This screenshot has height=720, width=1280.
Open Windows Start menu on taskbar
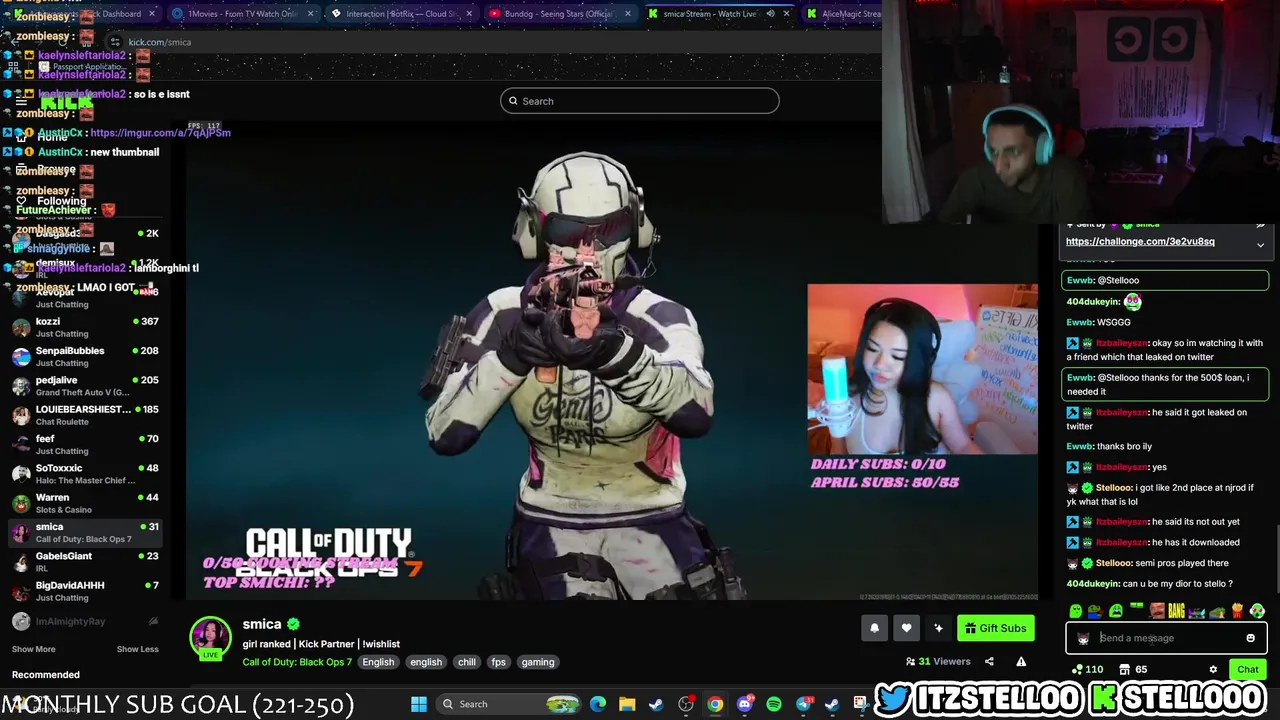(x=419, y=704)
